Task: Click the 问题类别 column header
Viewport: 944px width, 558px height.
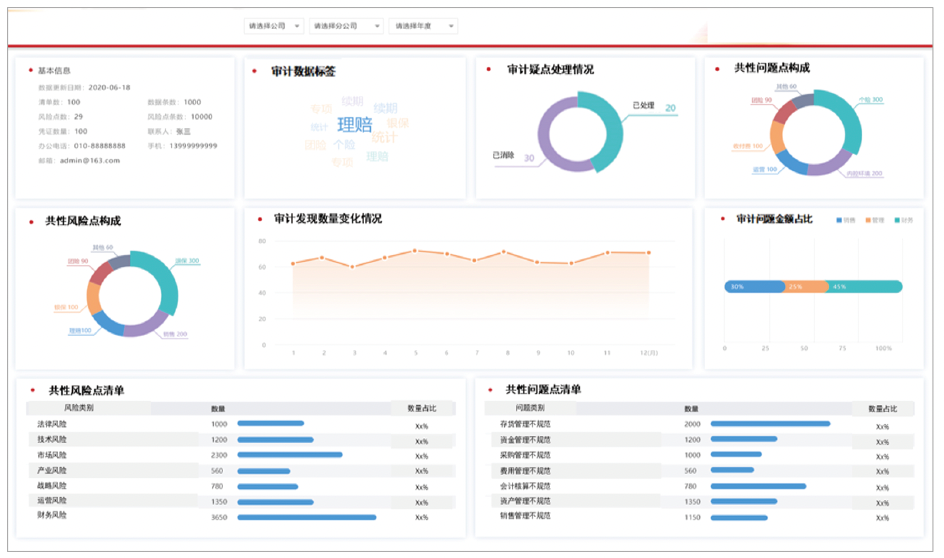Action: pyautogui.click(x=530, y=408)
